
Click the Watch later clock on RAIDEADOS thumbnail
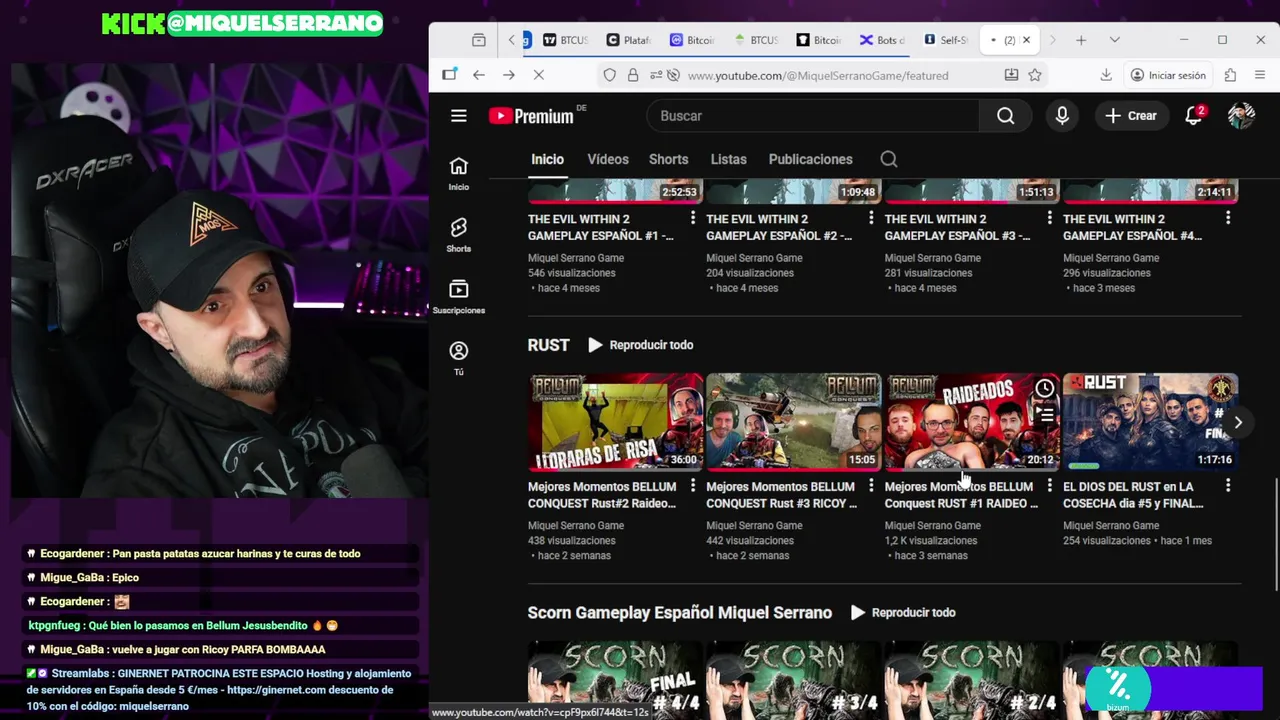pyautogui.click(x=1044, y=389)
